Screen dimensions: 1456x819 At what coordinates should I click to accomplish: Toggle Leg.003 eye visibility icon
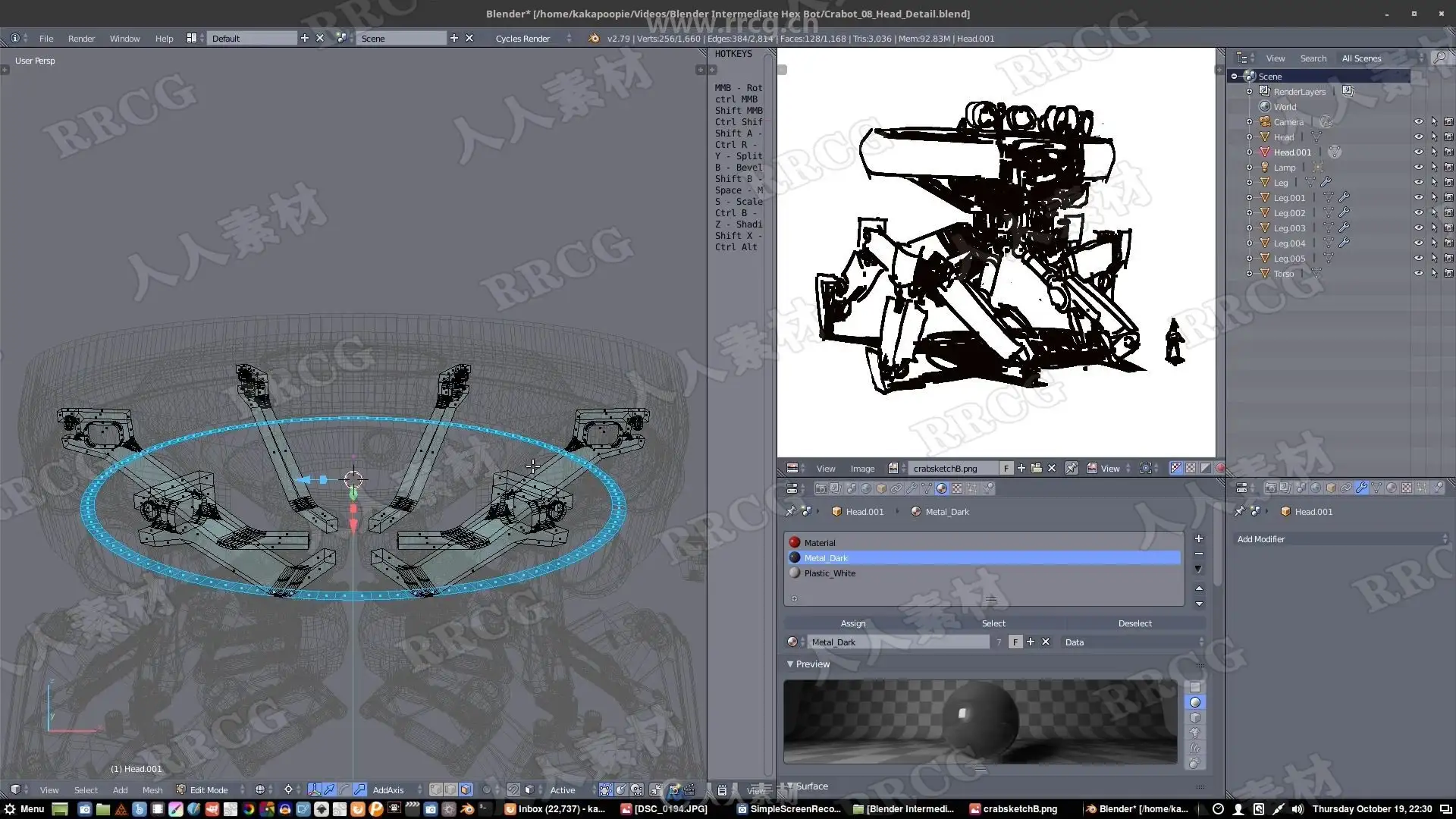[1418, 228]
